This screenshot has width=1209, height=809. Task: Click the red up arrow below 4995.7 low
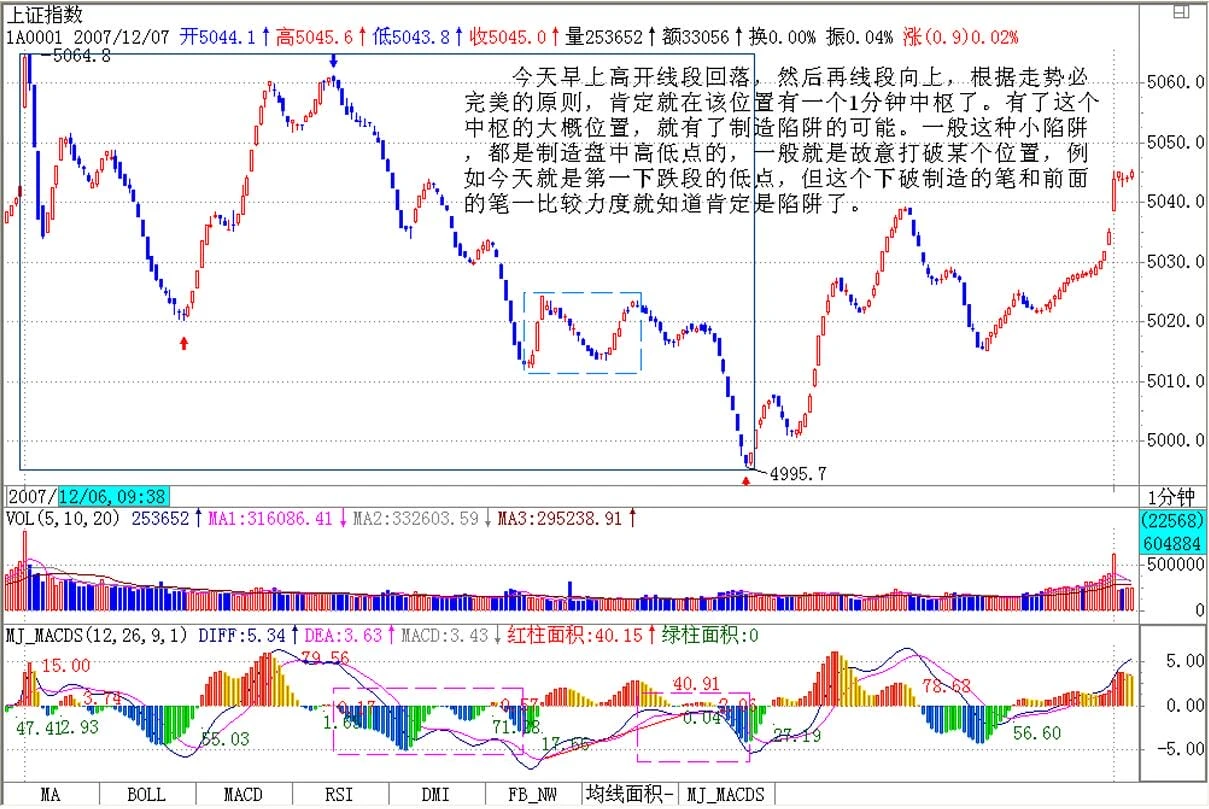[745, 481]
